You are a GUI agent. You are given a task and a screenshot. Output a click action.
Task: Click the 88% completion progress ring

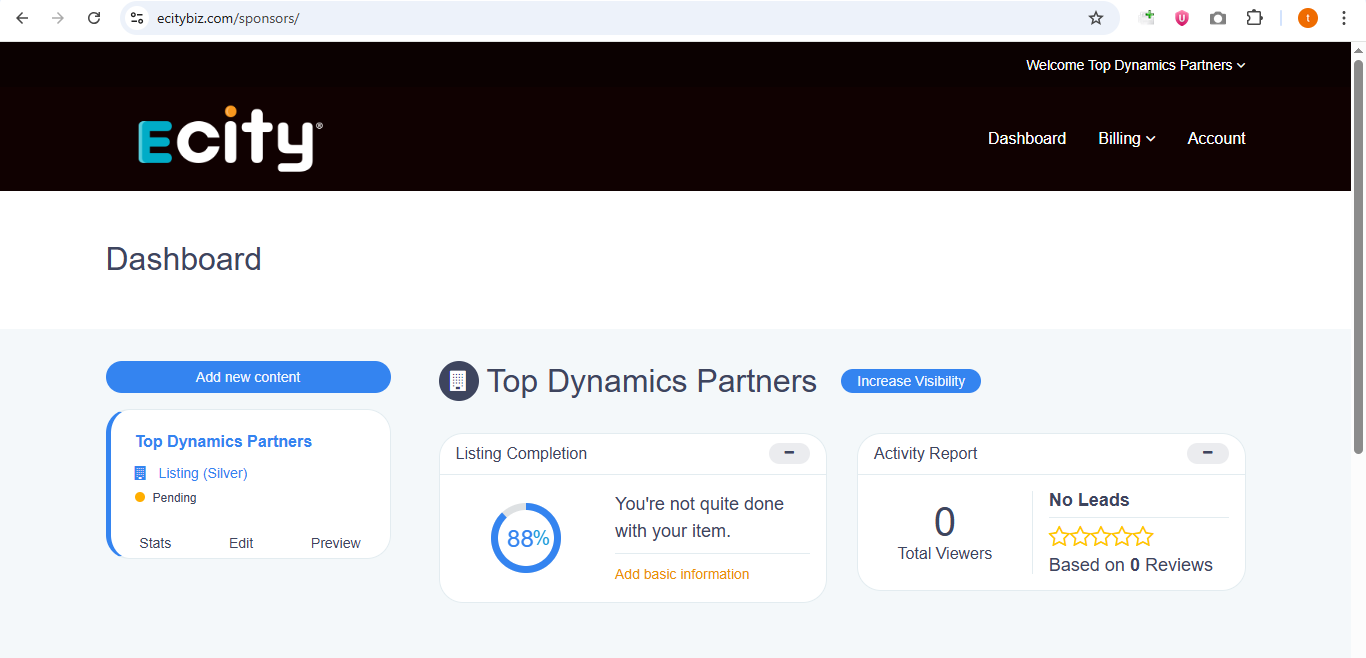[x=526, y=538]
